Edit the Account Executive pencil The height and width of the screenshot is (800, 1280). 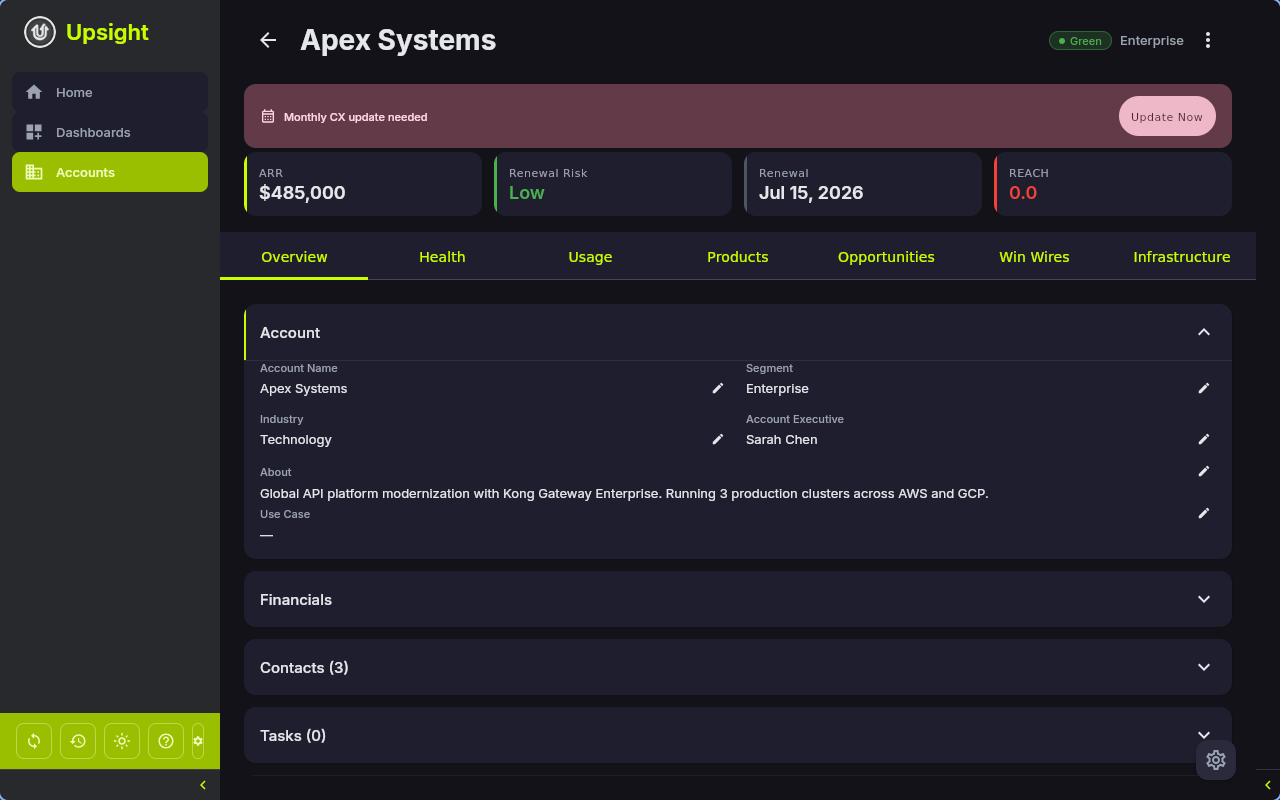click(1203, 439)
